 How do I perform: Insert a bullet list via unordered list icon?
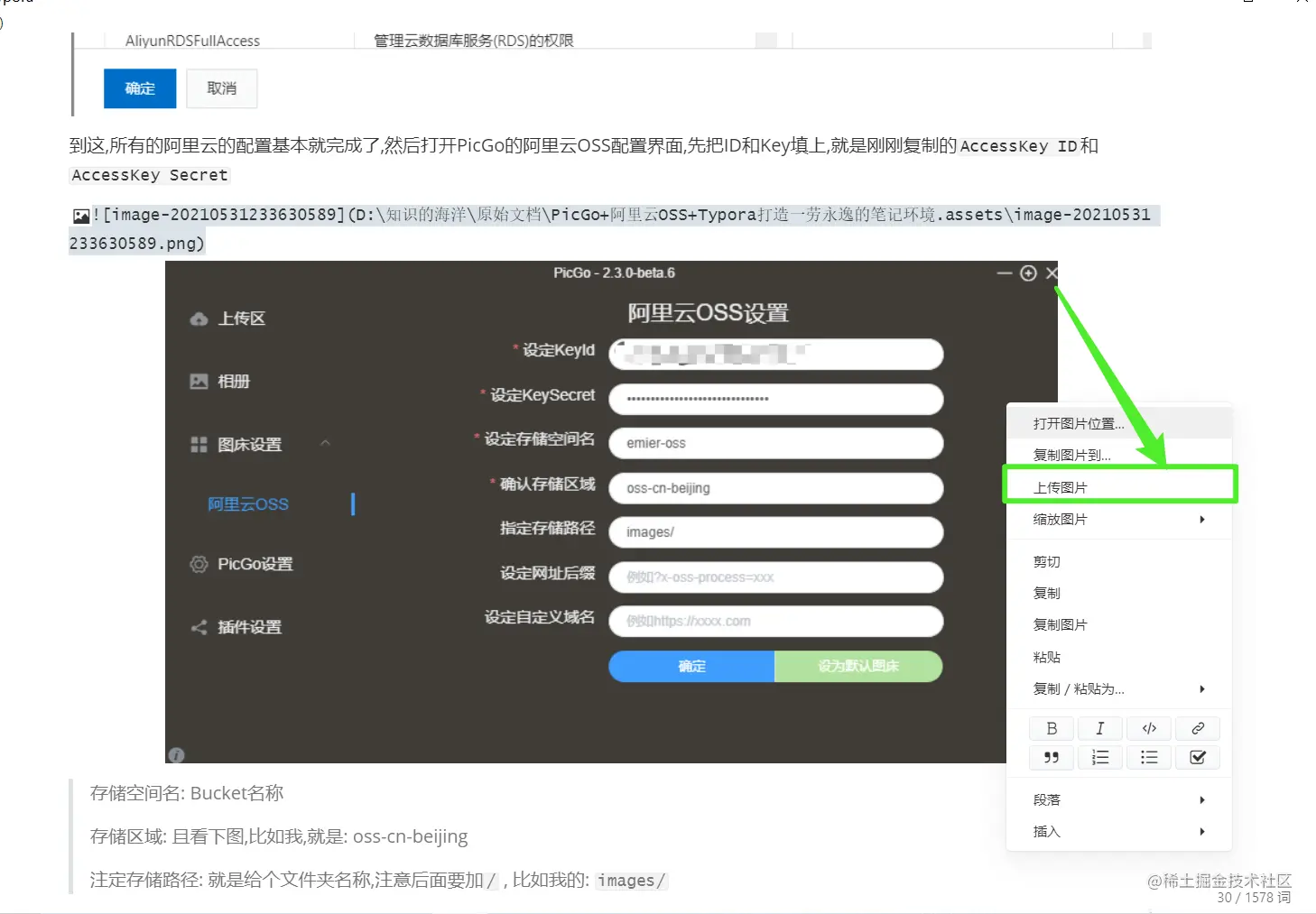tap(1149, 757)
